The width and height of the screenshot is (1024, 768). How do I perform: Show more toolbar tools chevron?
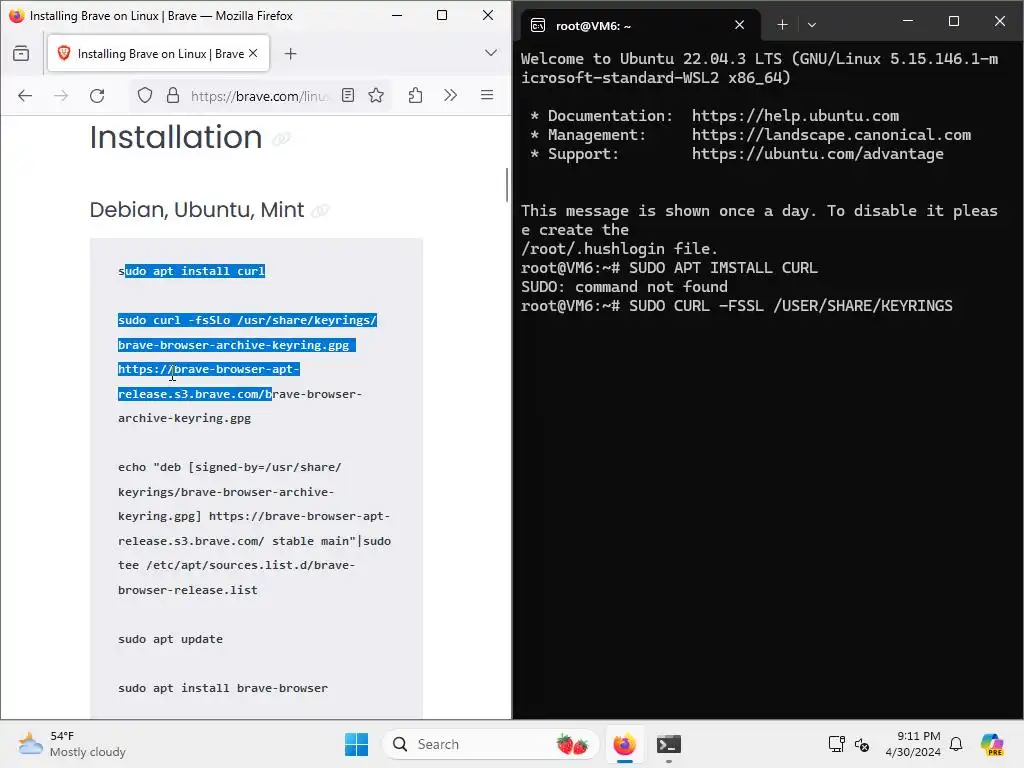[451, 95]
